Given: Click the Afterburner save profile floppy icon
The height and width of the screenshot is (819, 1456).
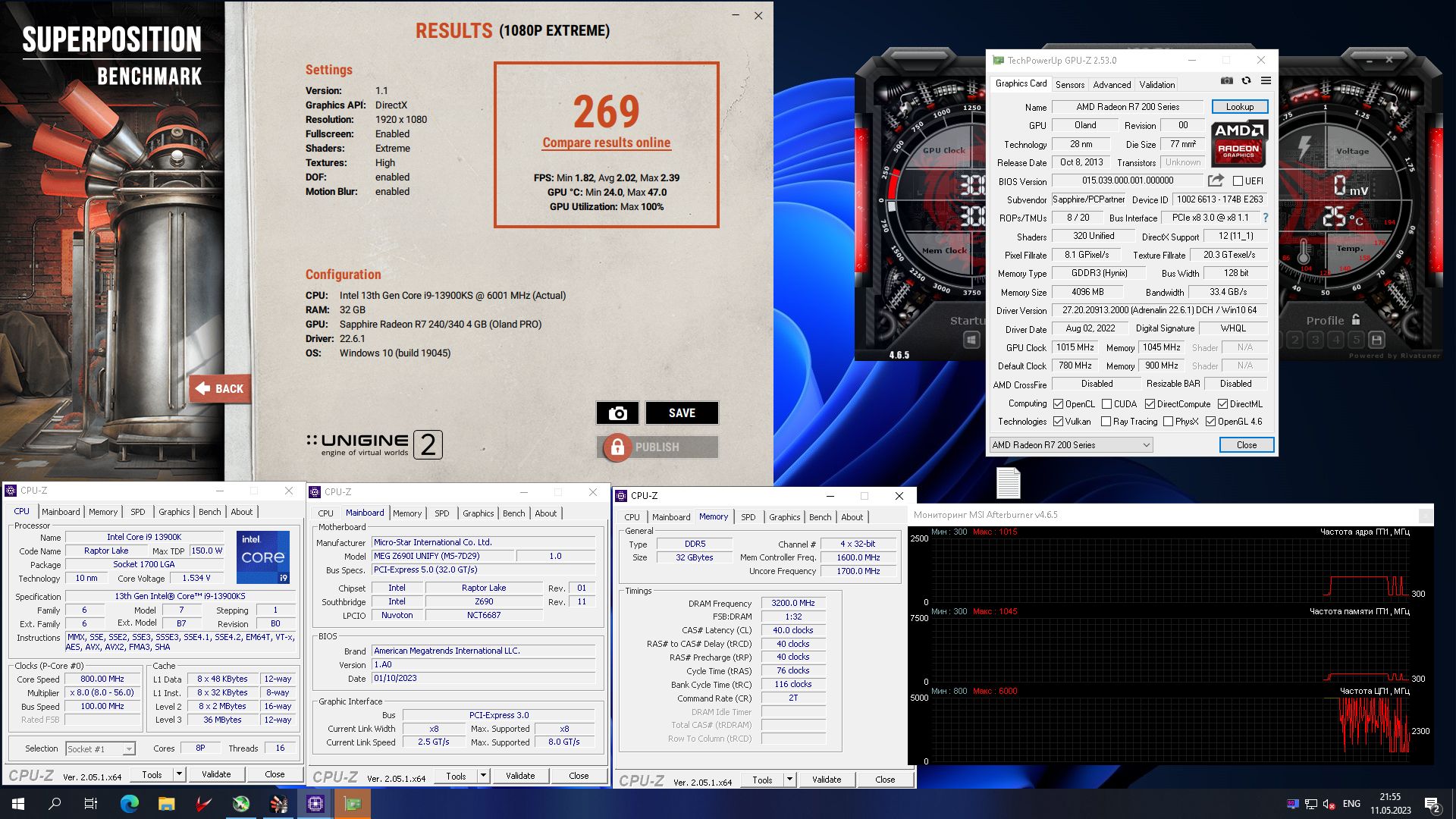Looking at the screenshot, I should pos(1377,340).
